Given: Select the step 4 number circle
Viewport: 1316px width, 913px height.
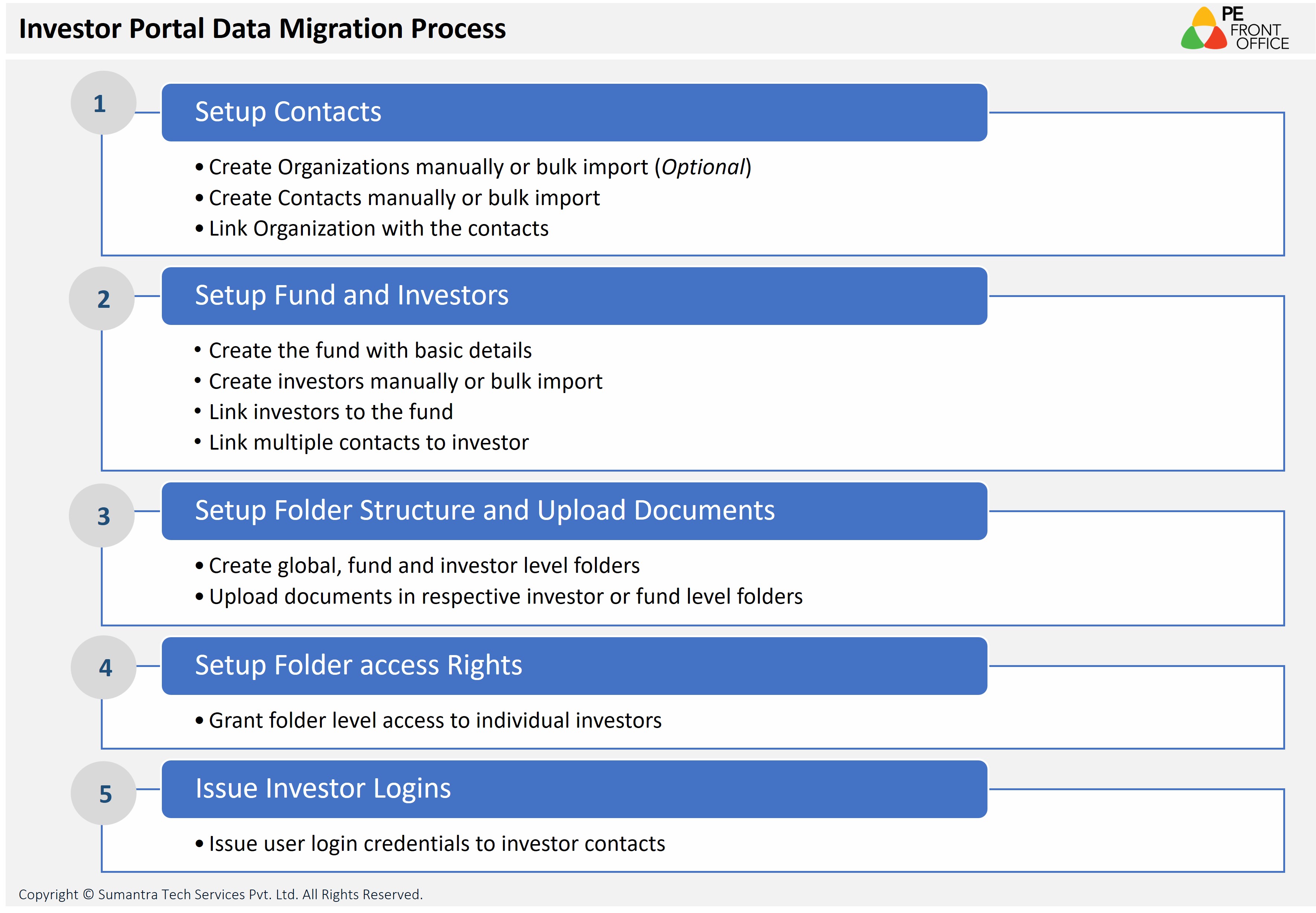Looking at the screenshot, I should pyautogui.click(x=103, y=667).
